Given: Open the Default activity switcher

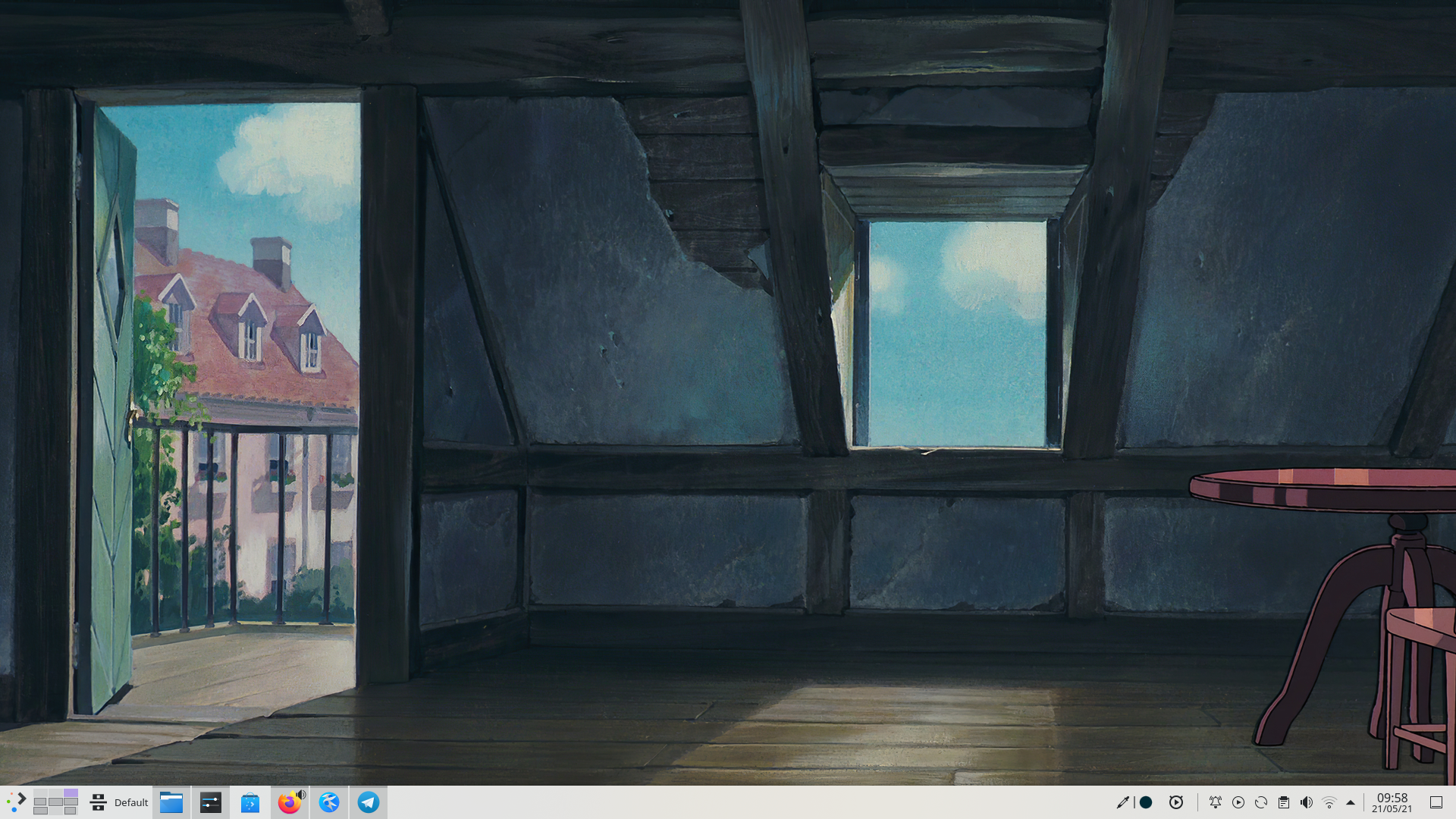Looking at the screenshot, I should (119, 802).
